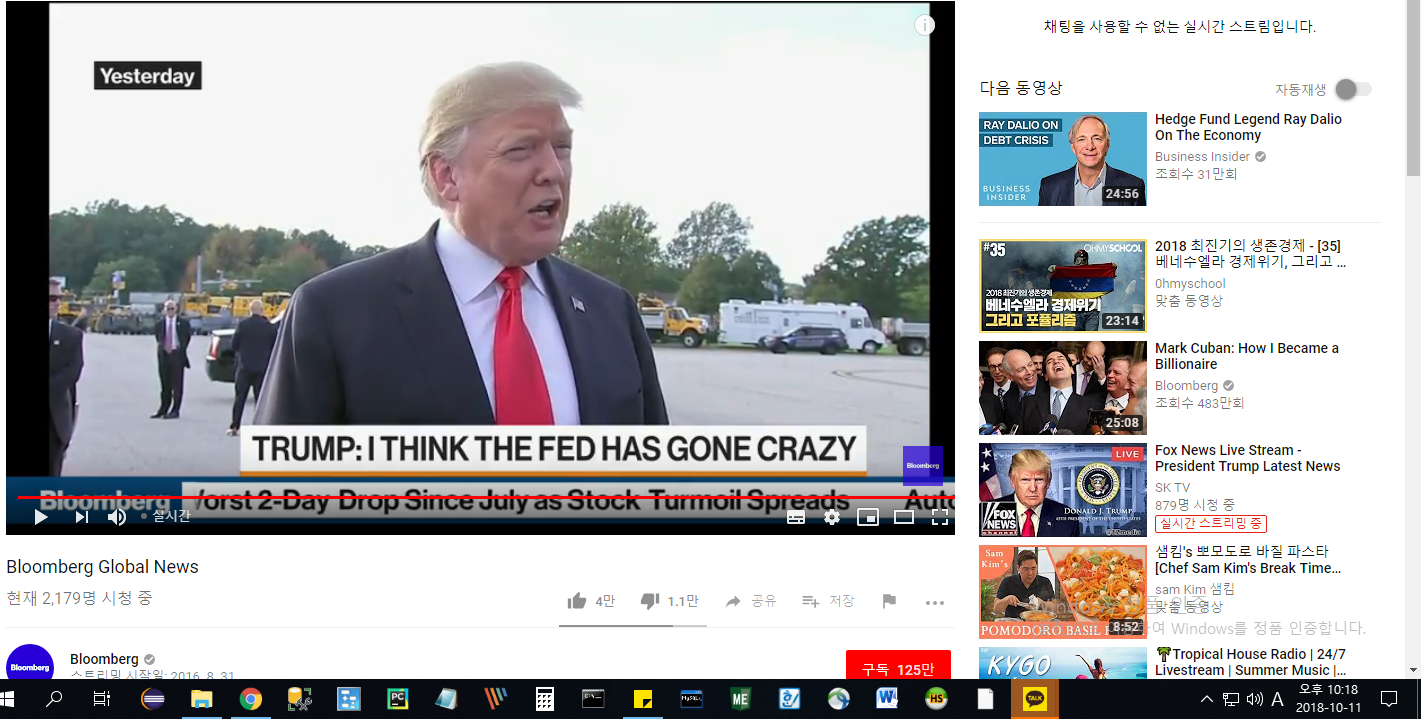Image resolution: width=1421 pixels, height=719 pixels.
Task: Open the Ray Dalio Debt Crisis thumbnail
Action: 1063,159
